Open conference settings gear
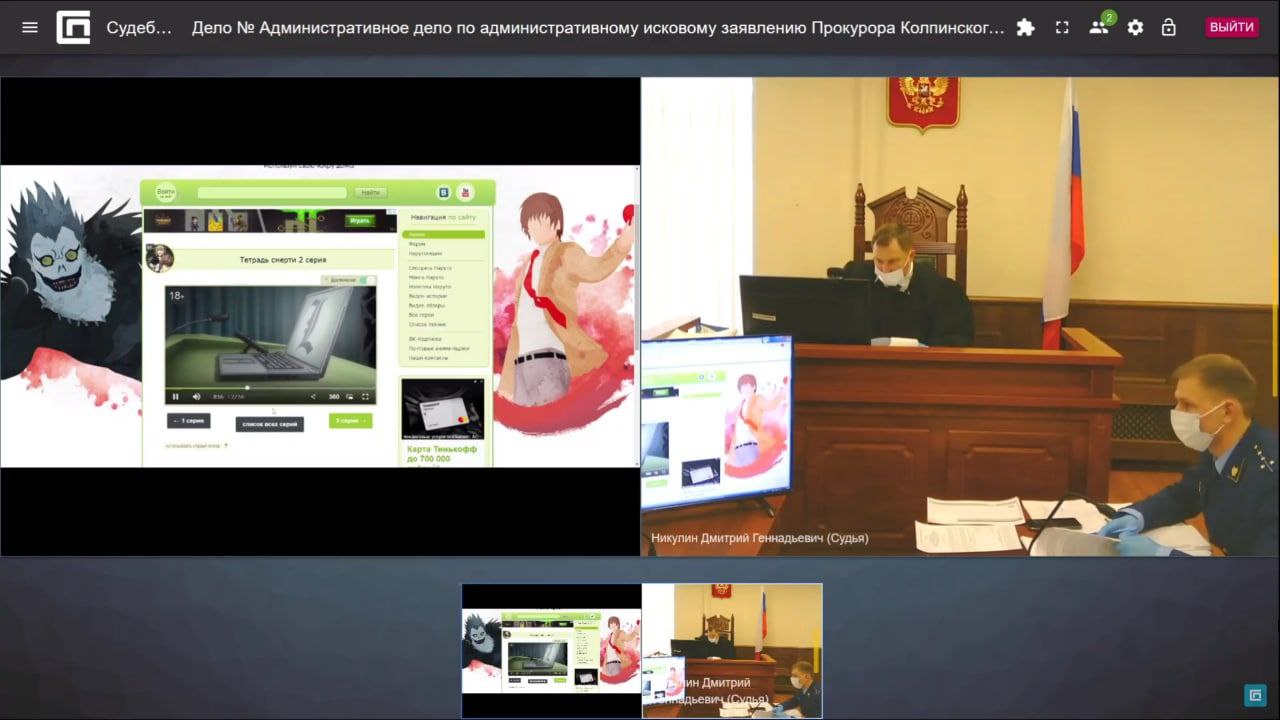This screenshot has width=1280, height=720. click(x=1135, y=27)
